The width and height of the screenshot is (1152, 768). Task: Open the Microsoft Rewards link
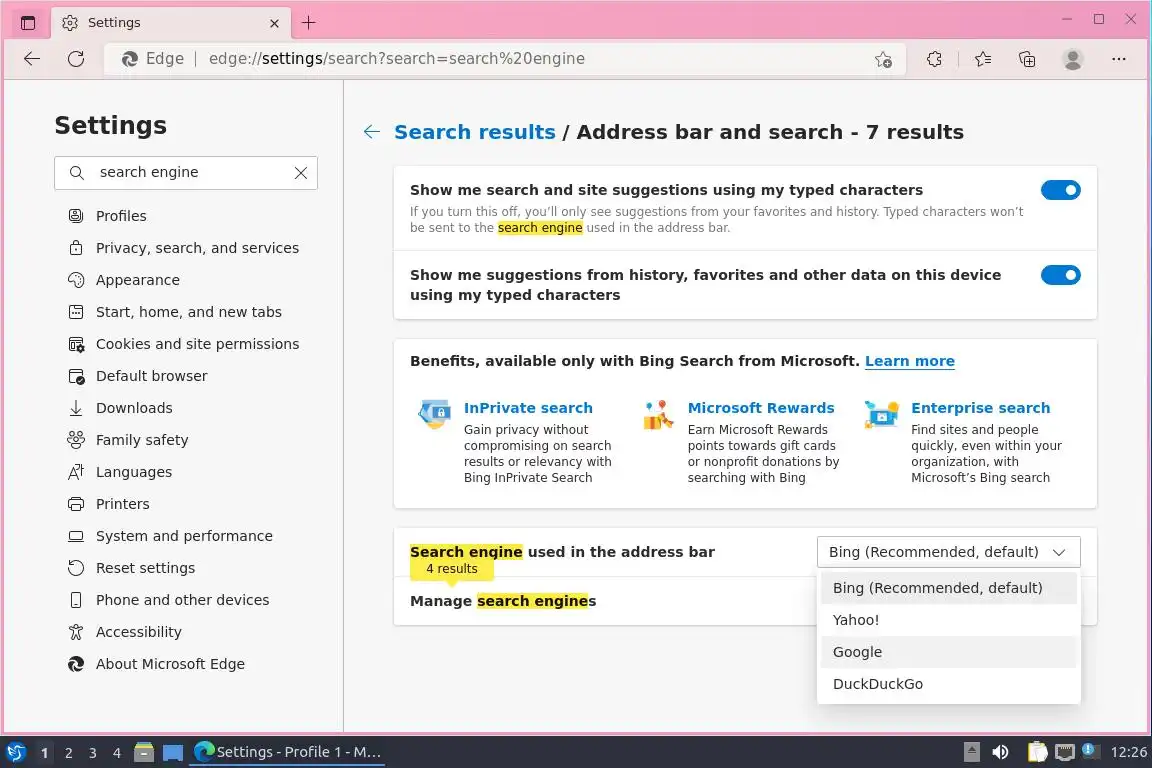click(760, 408)
